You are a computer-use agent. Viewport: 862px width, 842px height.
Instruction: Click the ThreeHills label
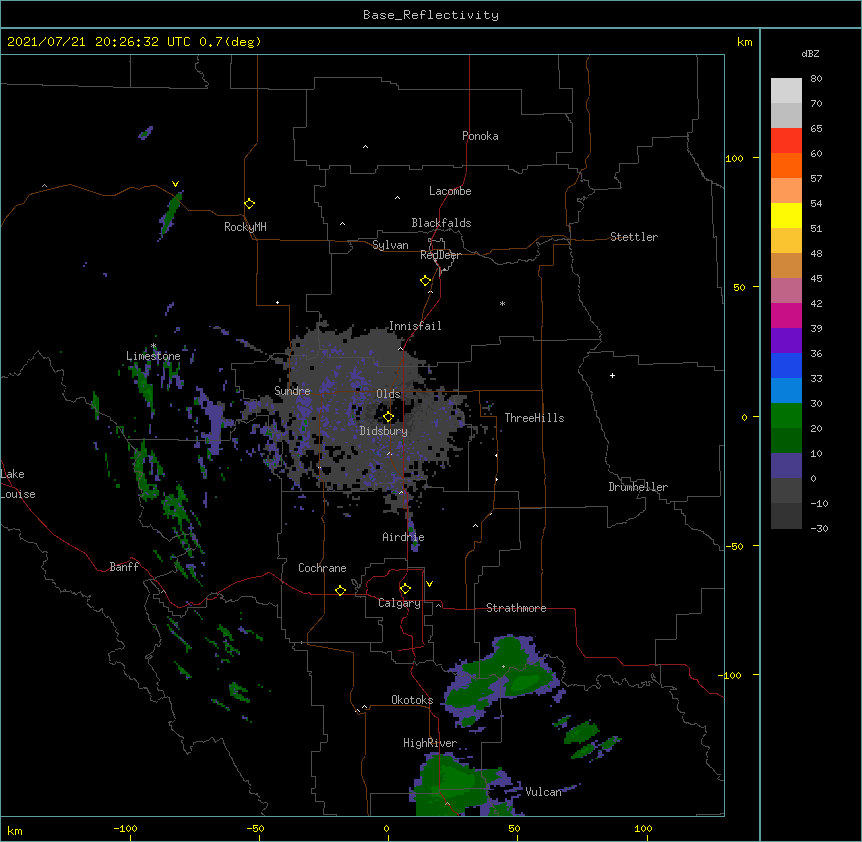(534, 418)
